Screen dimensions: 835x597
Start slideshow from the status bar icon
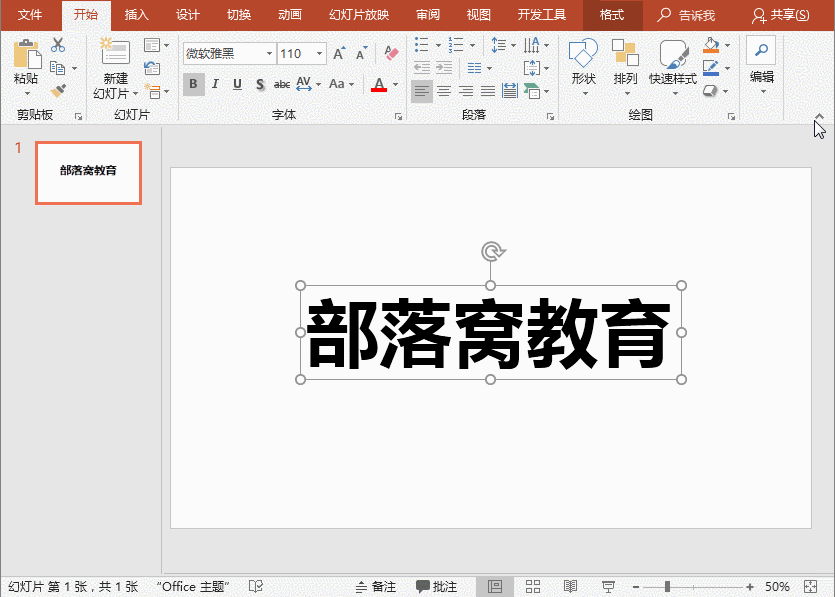(x=608, y=586)
